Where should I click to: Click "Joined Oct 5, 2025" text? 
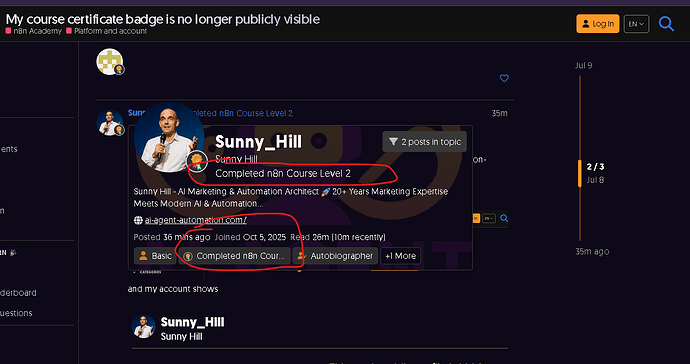click(250, 237)
